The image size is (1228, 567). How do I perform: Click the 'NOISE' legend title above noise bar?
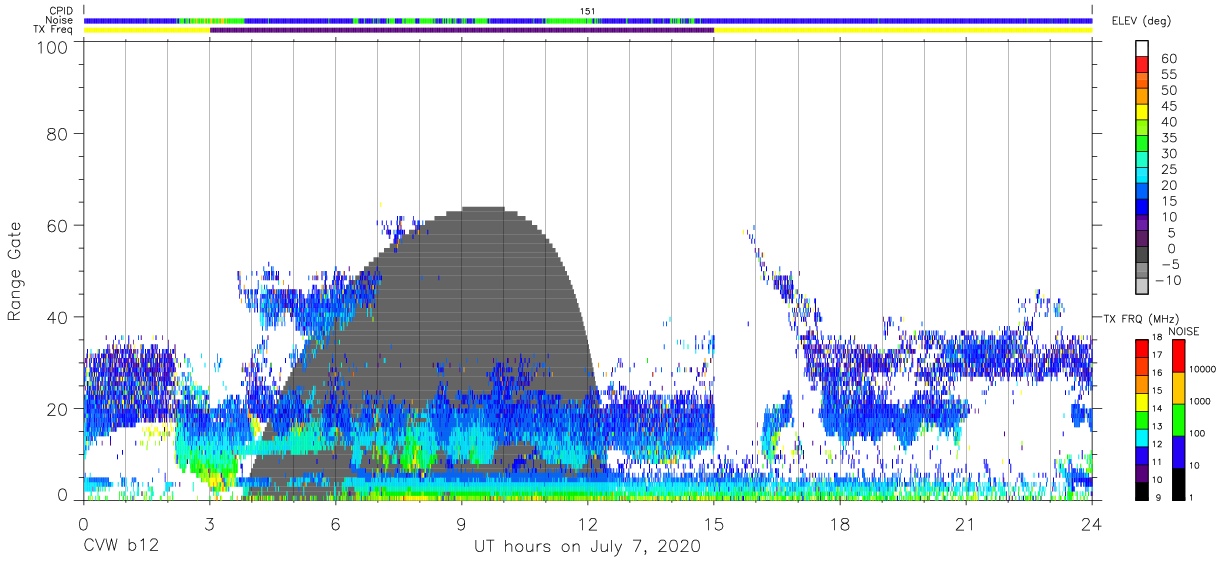[x=1185, y=331]
